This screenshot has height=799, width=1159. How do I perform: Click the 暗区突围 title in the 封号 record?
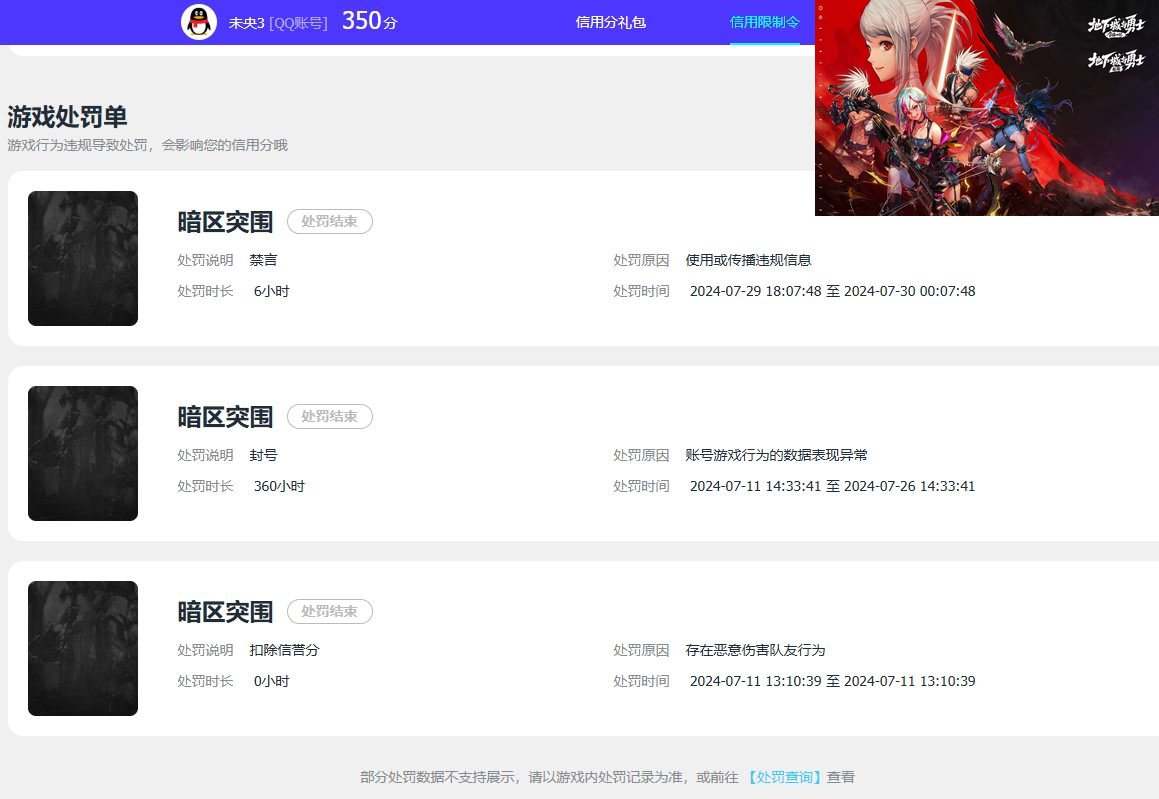point(225,417)
